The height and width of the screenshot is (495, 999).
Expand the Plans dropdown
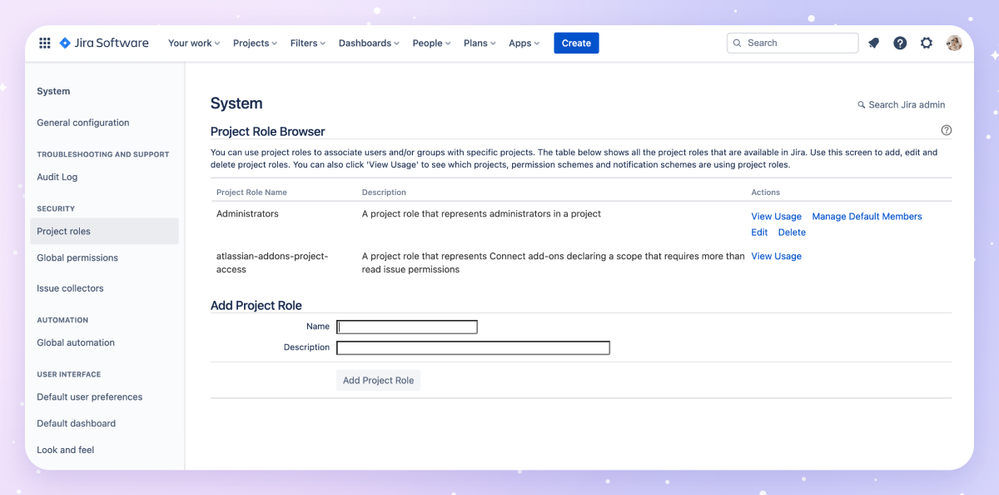480,43
